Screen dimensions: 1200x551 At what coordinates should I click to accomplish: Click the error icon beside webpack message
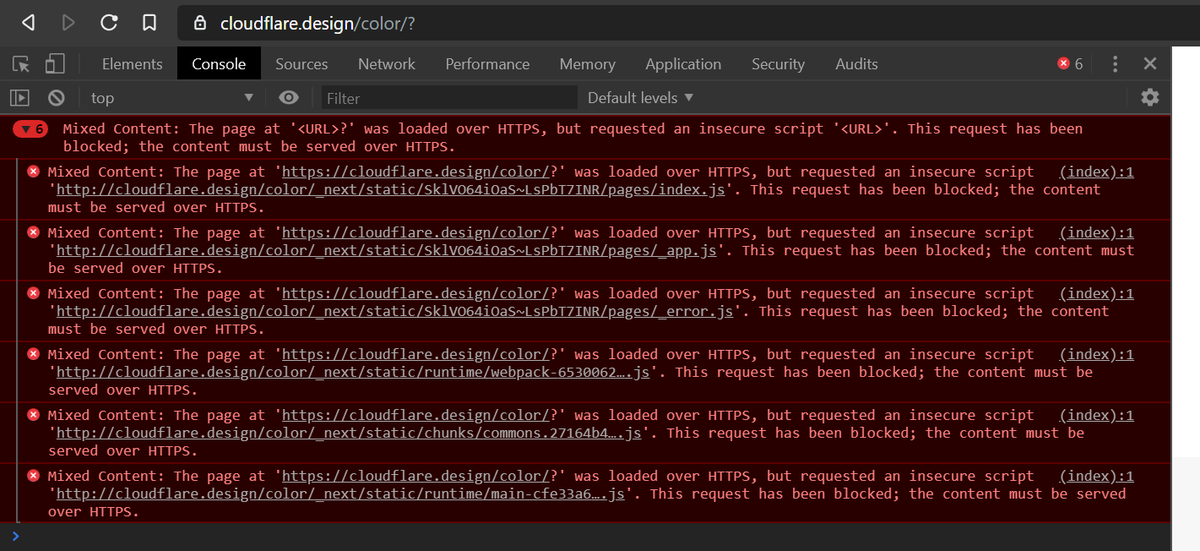[34, 355]
